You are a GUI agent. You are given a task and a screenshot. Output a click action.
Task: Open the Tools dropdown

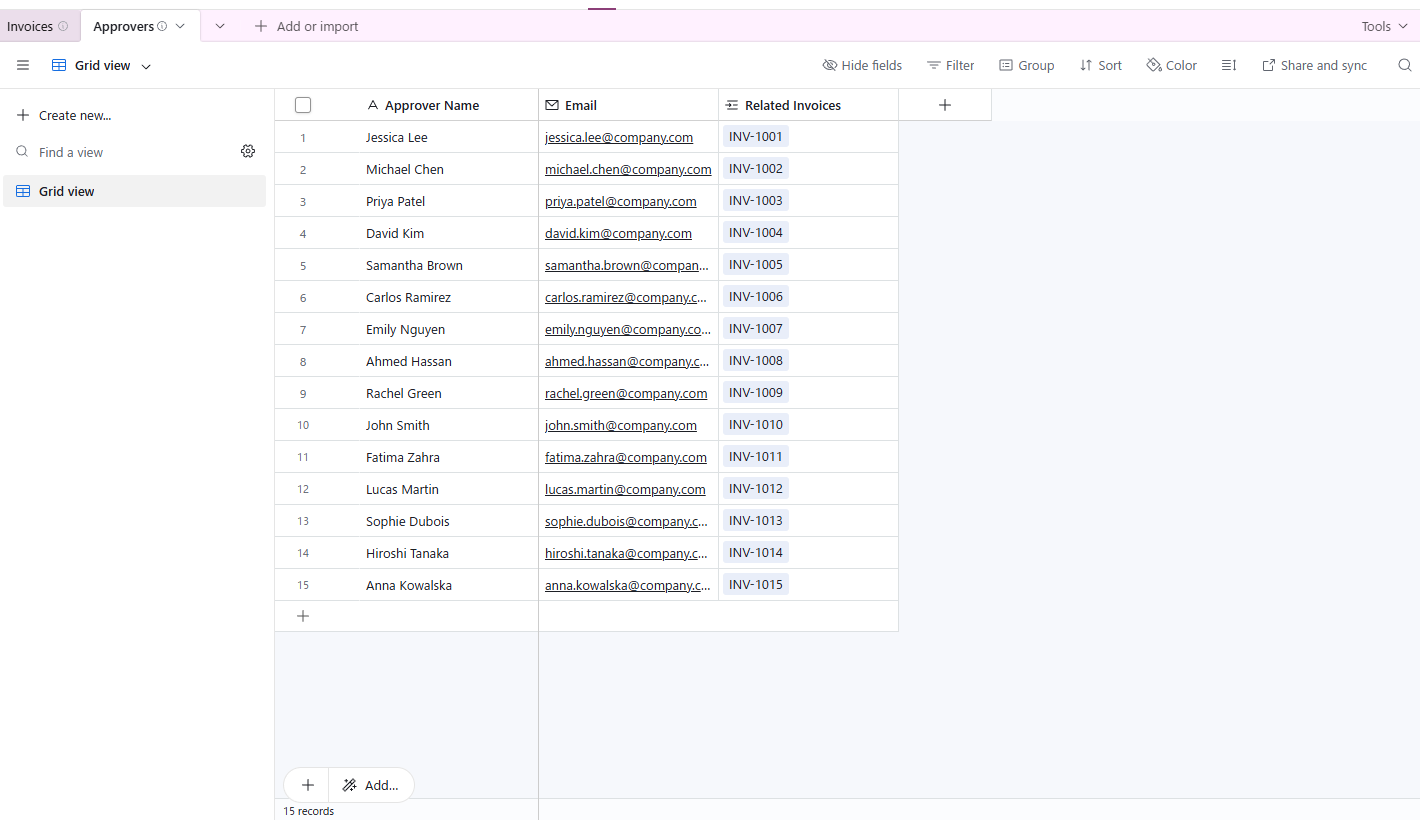pyautogui.click(x=1385, y=26)
